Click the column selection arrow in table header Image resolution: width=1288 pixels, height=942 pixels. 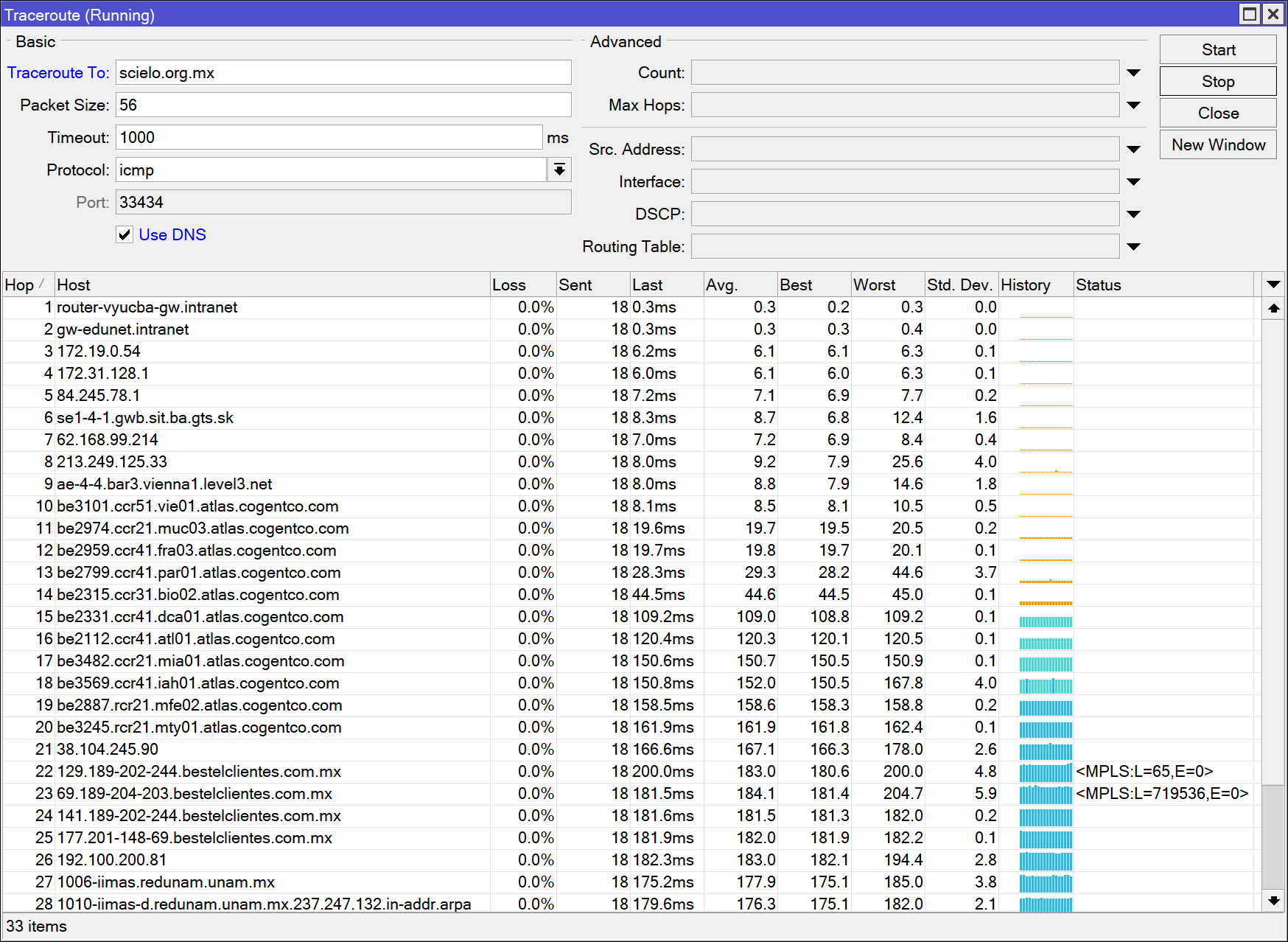[1274, 285]
